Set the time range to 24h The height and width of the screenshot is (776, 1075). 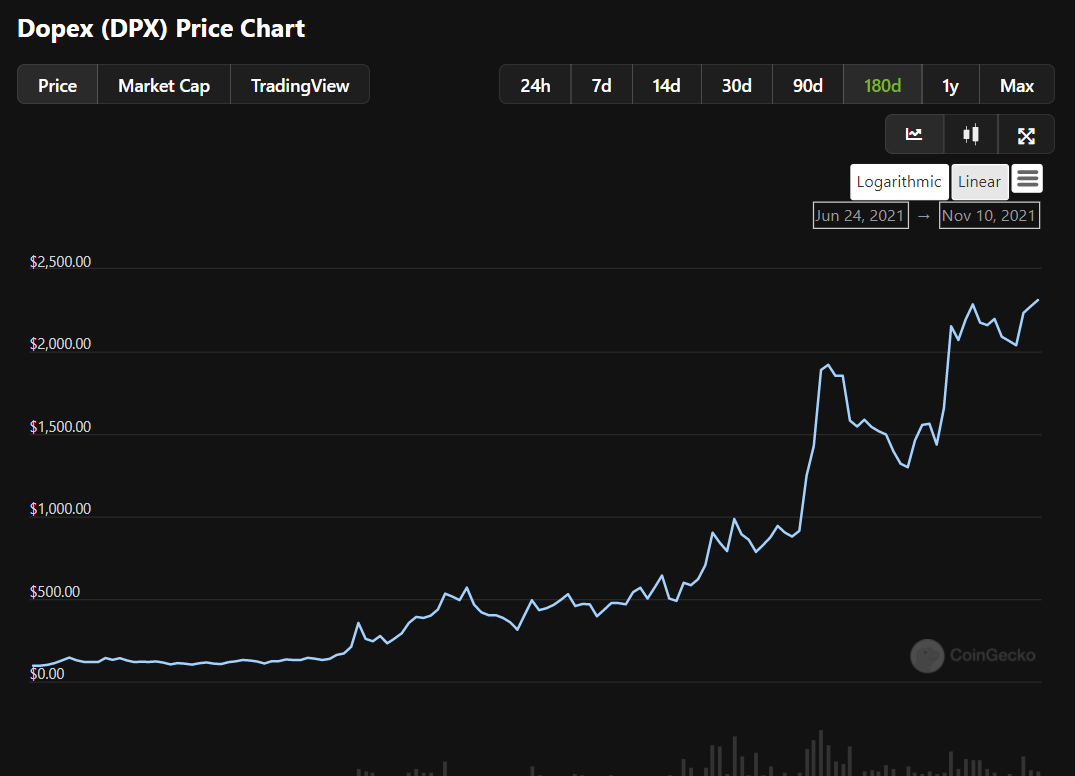[535, 85]
